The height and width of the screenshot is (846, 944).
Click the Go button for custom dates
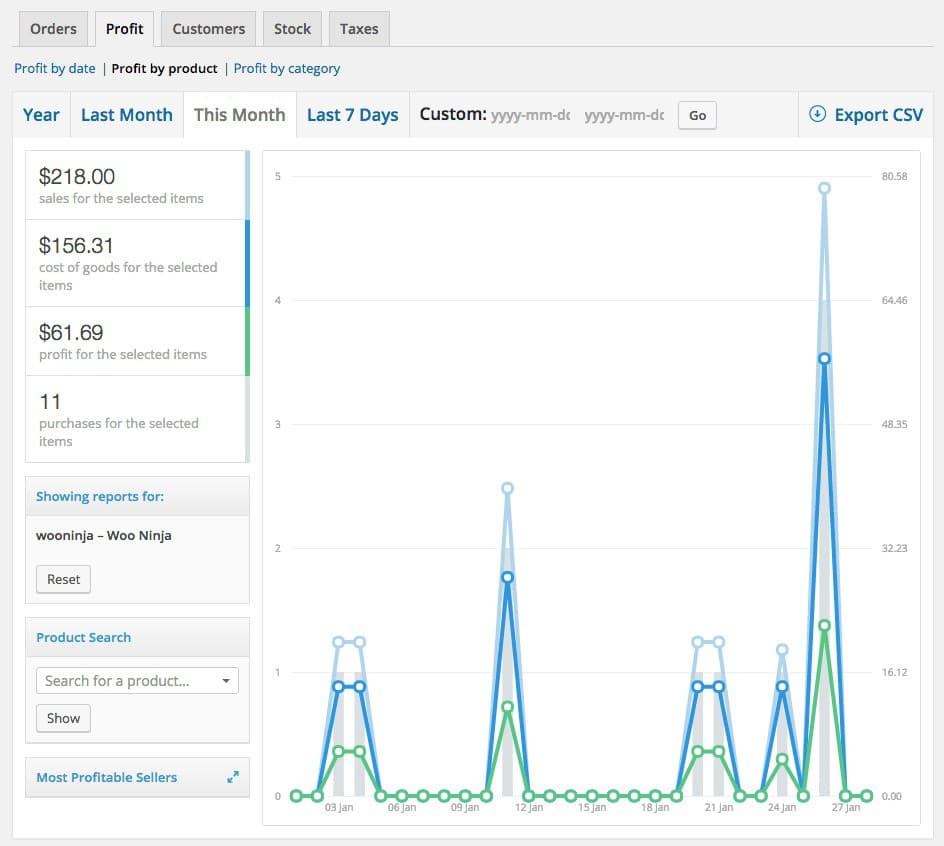point(697,115)
